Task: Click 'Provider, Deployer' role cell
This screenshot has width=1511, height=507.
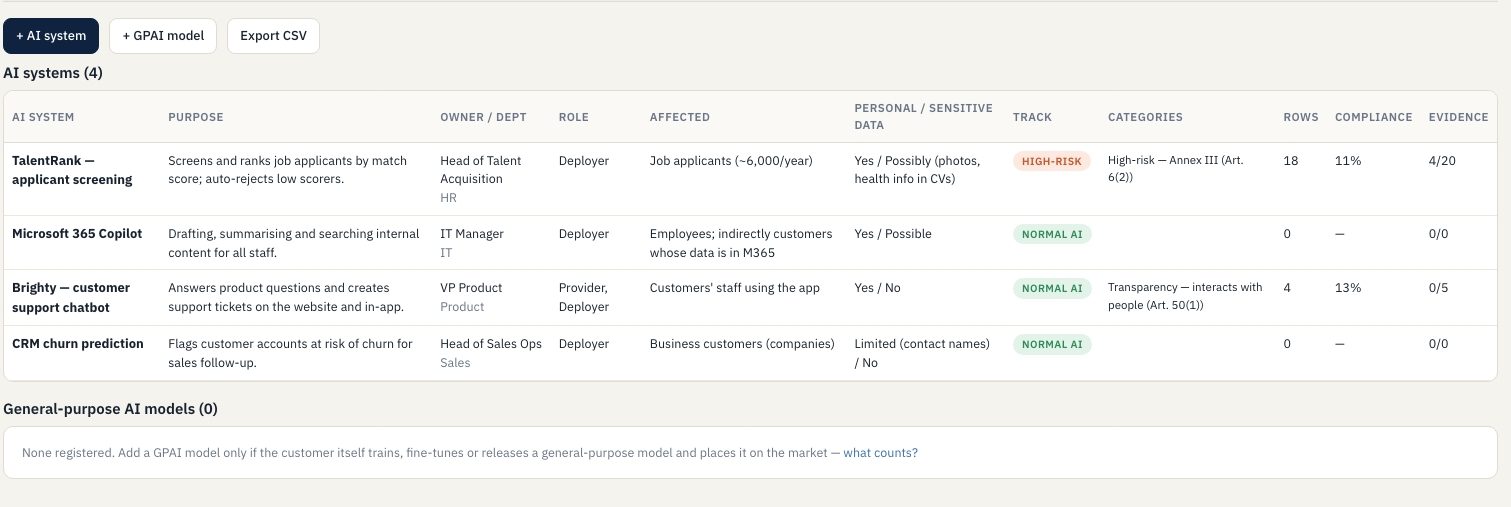Action: (585, 297)
